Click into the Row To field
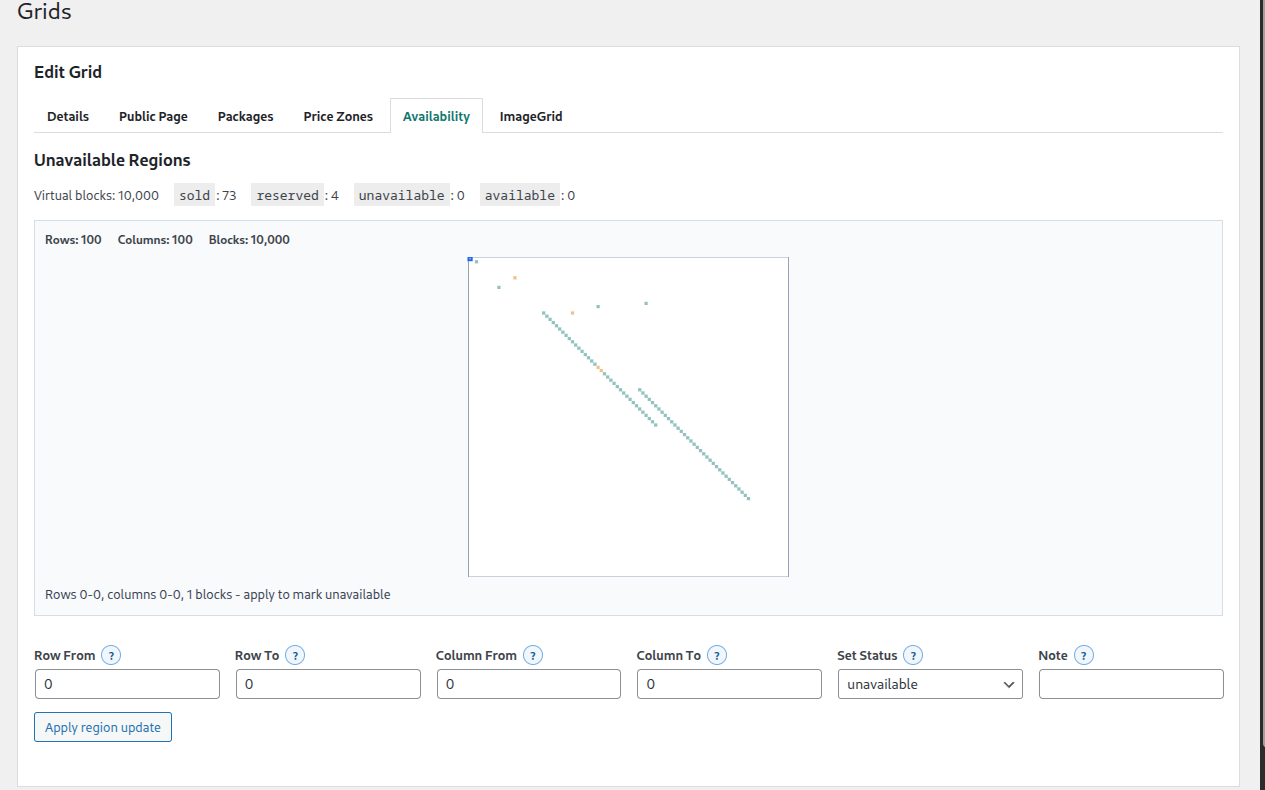Image resolution: width=1265 pixels, height=790 pixels. point(328,684)
